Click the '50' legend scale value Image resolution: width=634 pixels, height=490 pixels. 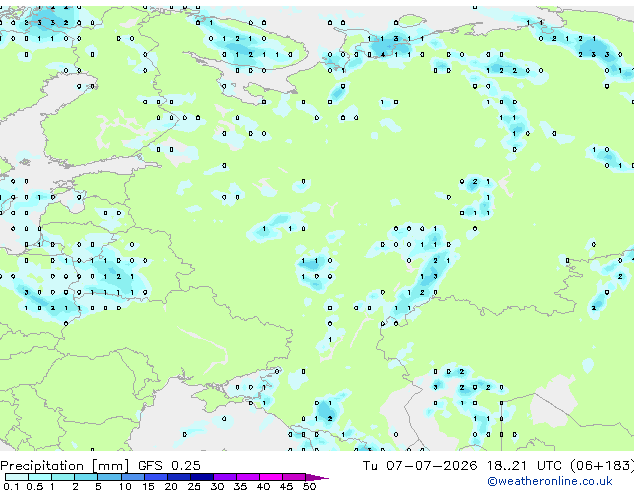(309, 486)
